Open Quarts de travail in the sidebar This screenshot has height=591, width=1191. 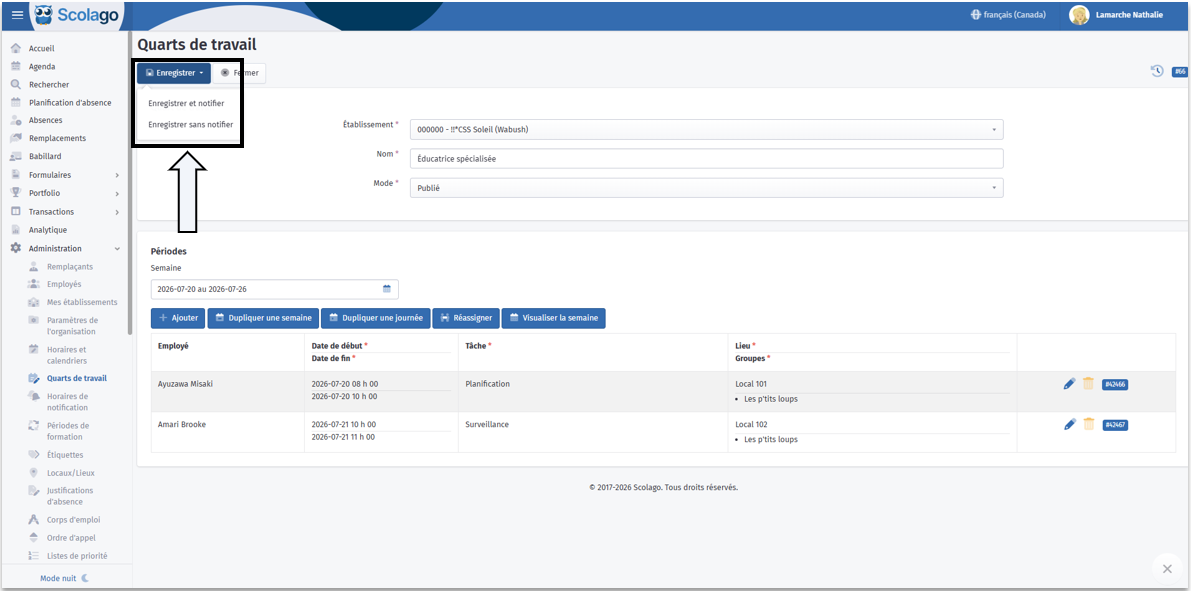[77, 378]
